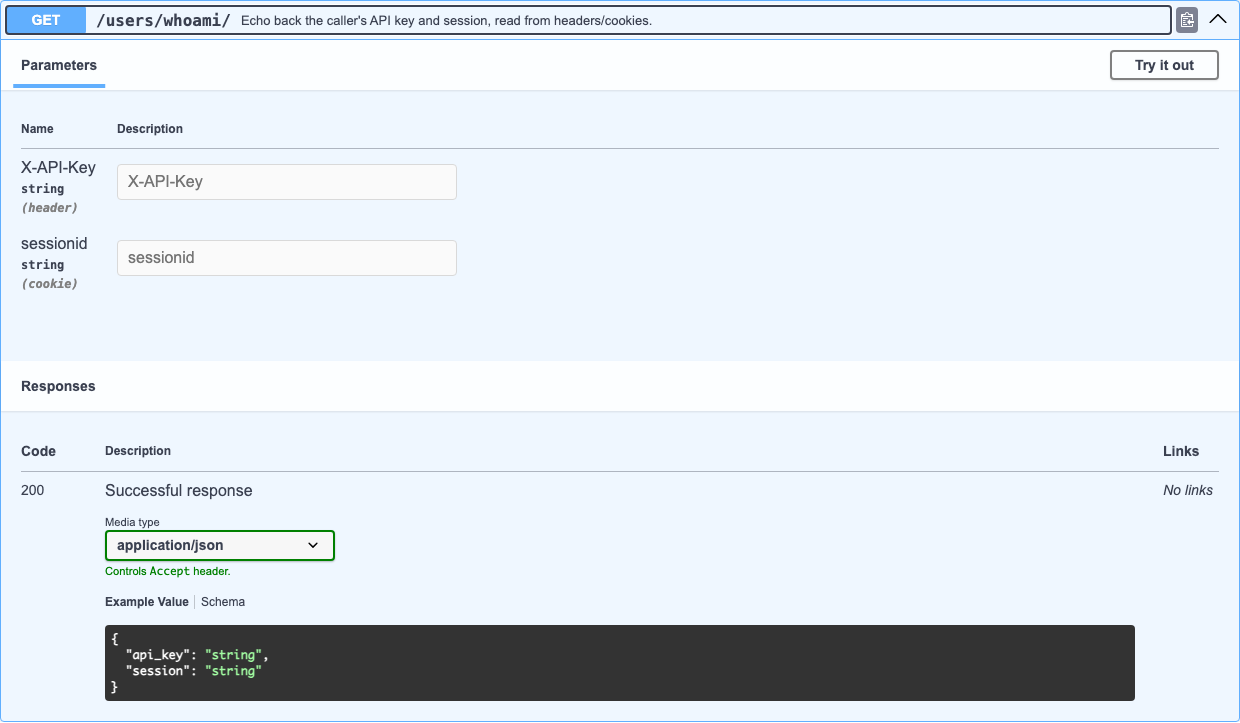Select the Parameters tab
1240x723 pixels.
click(x=59, y=65)
